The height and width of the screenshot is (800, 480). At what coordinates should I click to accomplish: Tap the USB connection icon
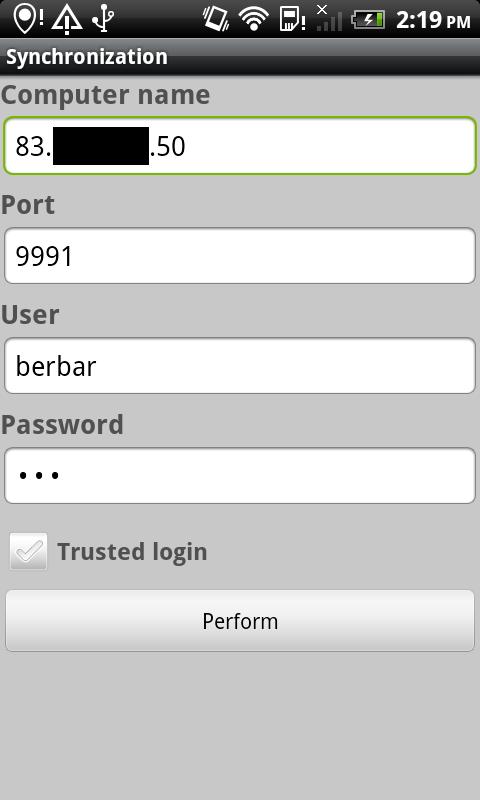click(x=103, y=19)
